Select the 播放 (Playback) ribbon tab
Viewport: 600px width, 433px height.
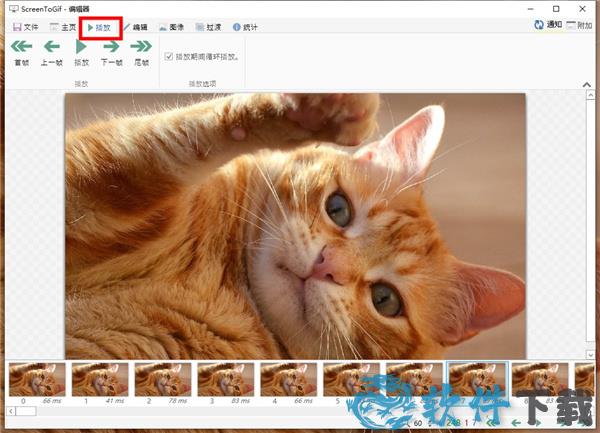pos(99,27)
